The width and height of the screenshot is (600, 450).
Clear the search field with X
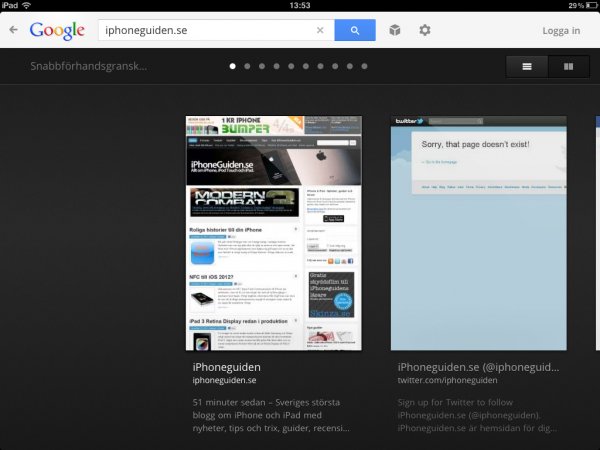tap(320, 30)
